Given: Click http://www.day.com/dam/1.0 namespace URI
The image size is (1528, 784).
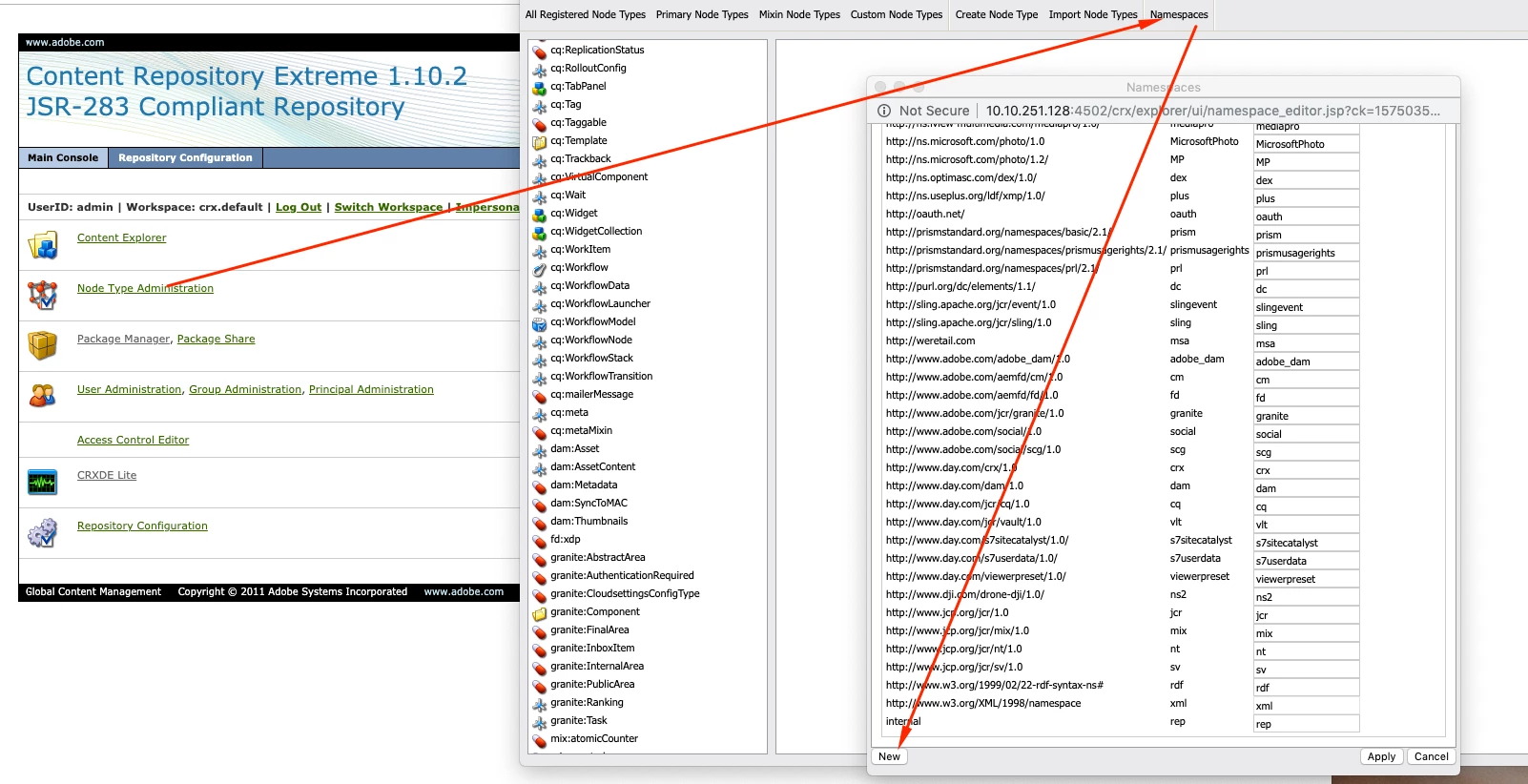Looking at the screenshot, I should pyautogui.click(x=954, y=485).
